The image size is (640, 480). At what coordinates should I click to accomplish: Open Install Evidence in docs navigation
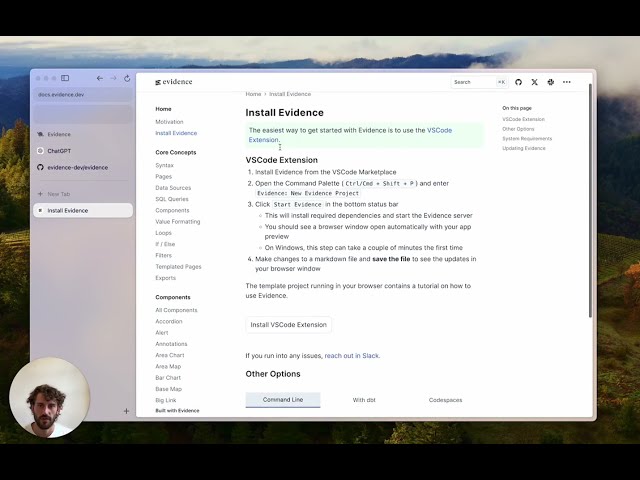tap(176, 133)
